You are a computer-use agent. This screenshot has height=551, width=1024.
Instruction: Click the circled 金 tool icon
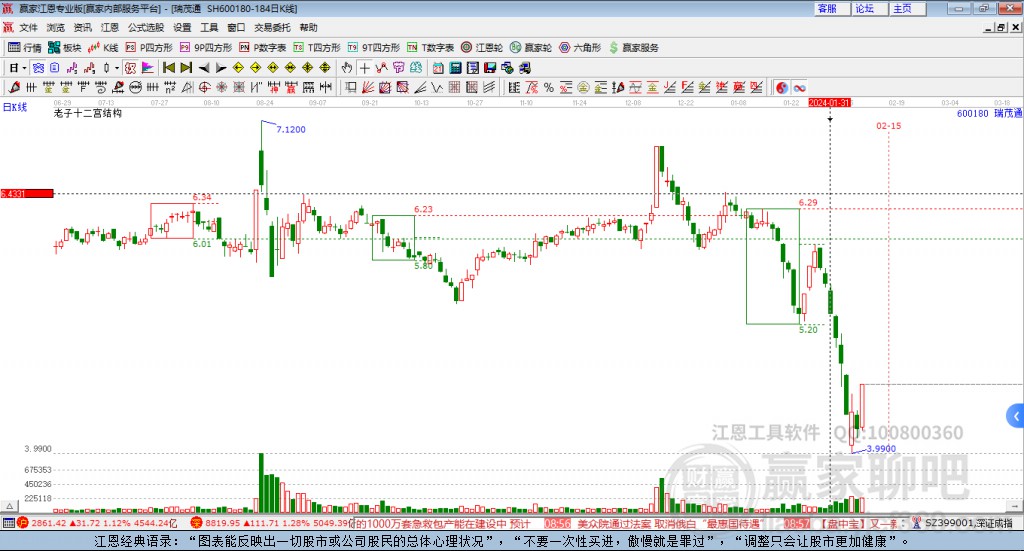583,87
